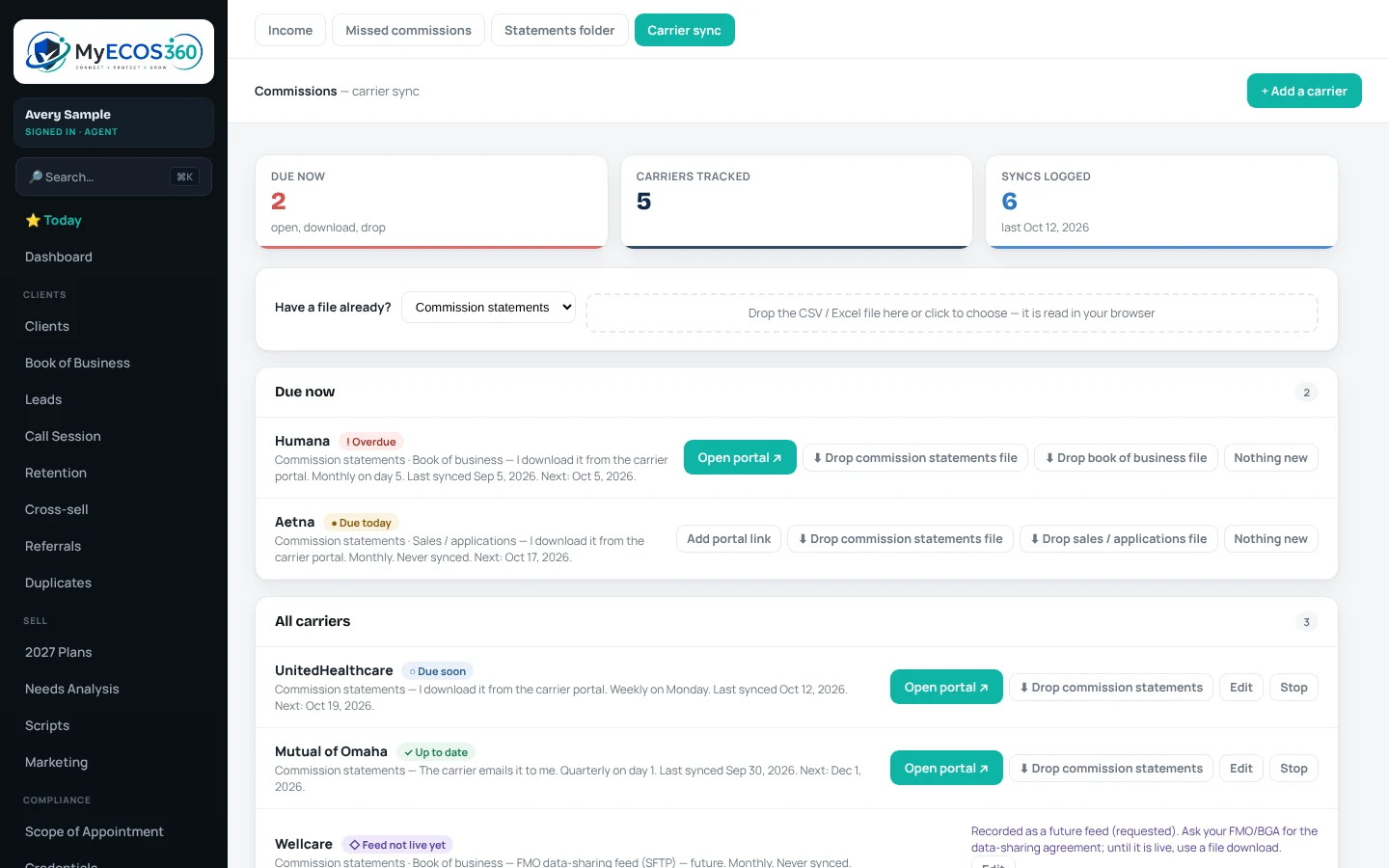Image resolution: width=1389 pixels, height=868 pixels.
Task: Drop commission statements for Mutual of Omaha
Action: click(1111, 769)
